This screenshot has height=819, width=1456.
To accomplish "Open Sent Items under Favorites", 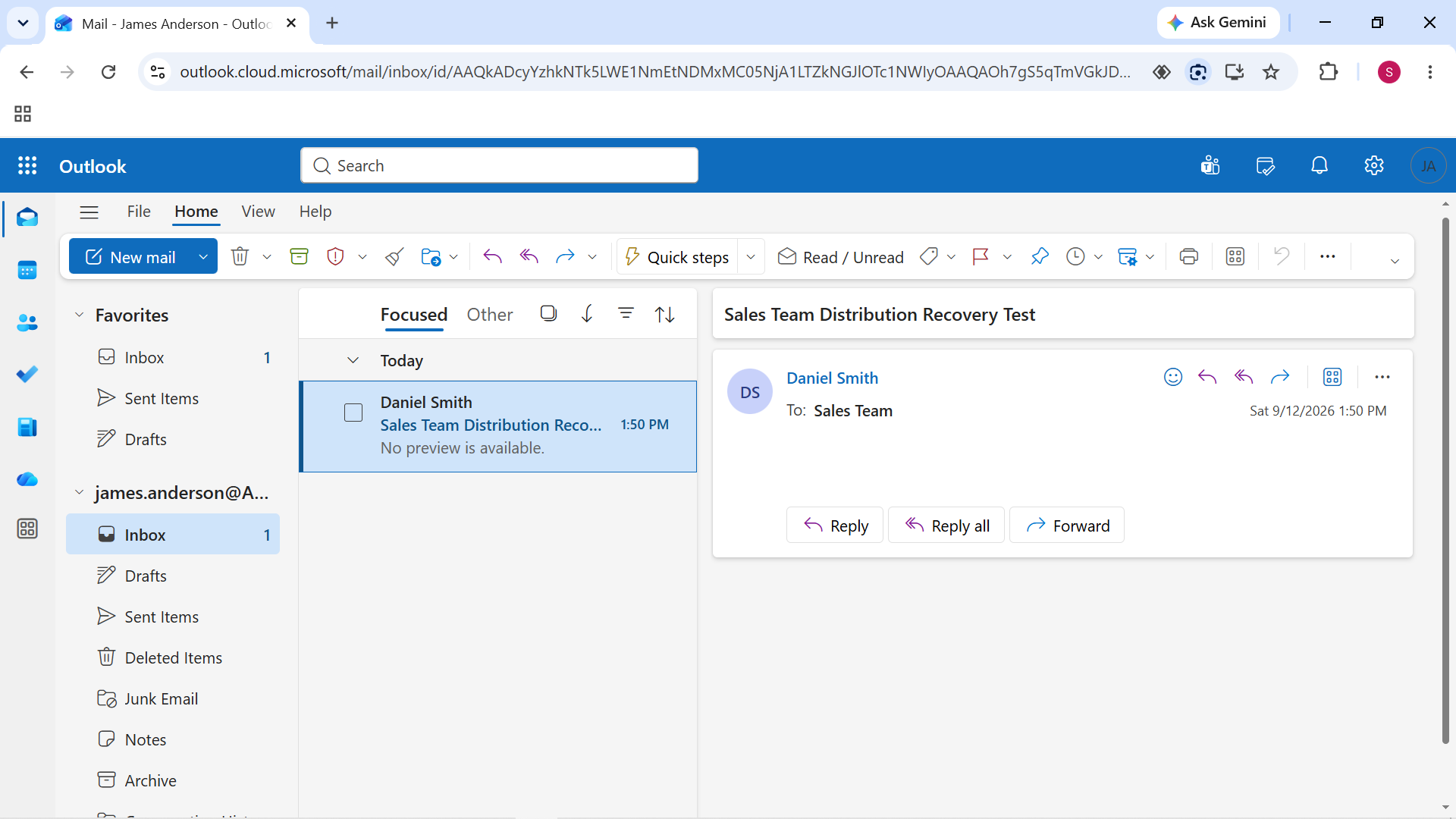I will tap(173, 398).
